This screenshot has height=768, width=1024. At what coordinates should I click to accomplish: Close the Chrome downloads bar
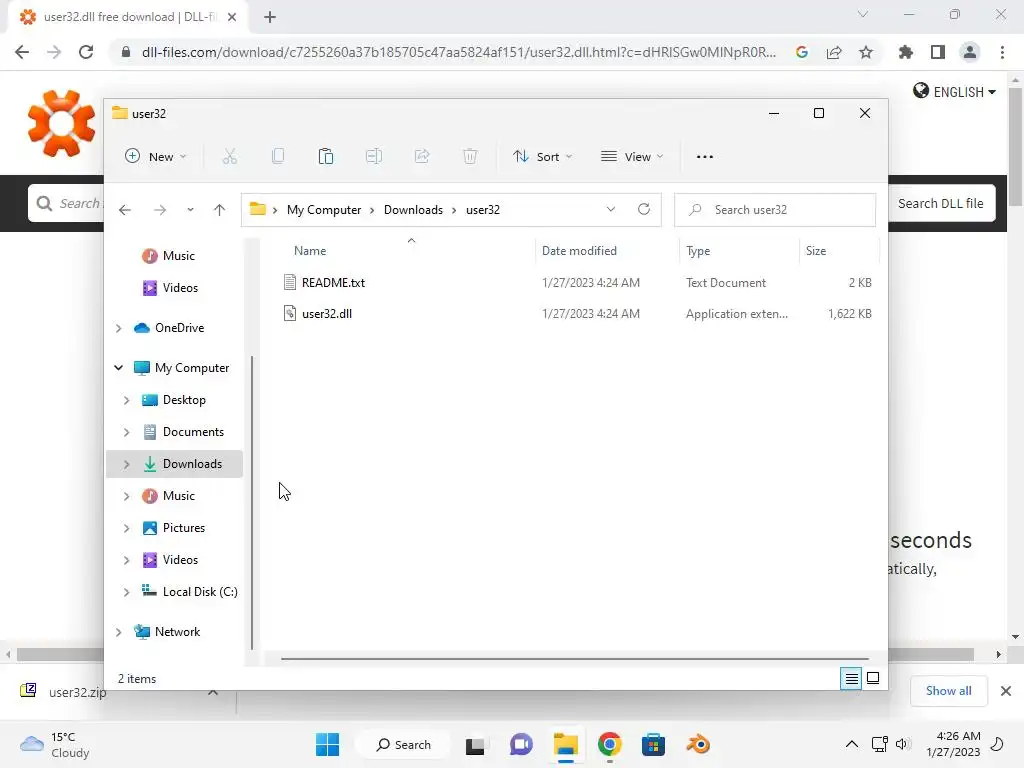pos(1006,691)
